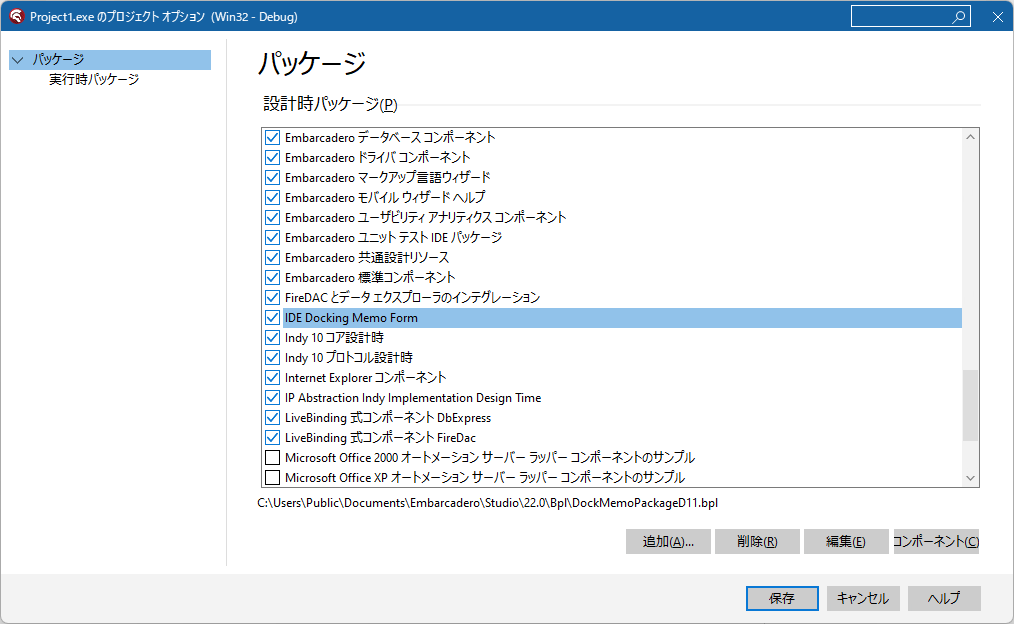Toggle Internet Explorer コンポーネント checkbox

tap(272, 378)
